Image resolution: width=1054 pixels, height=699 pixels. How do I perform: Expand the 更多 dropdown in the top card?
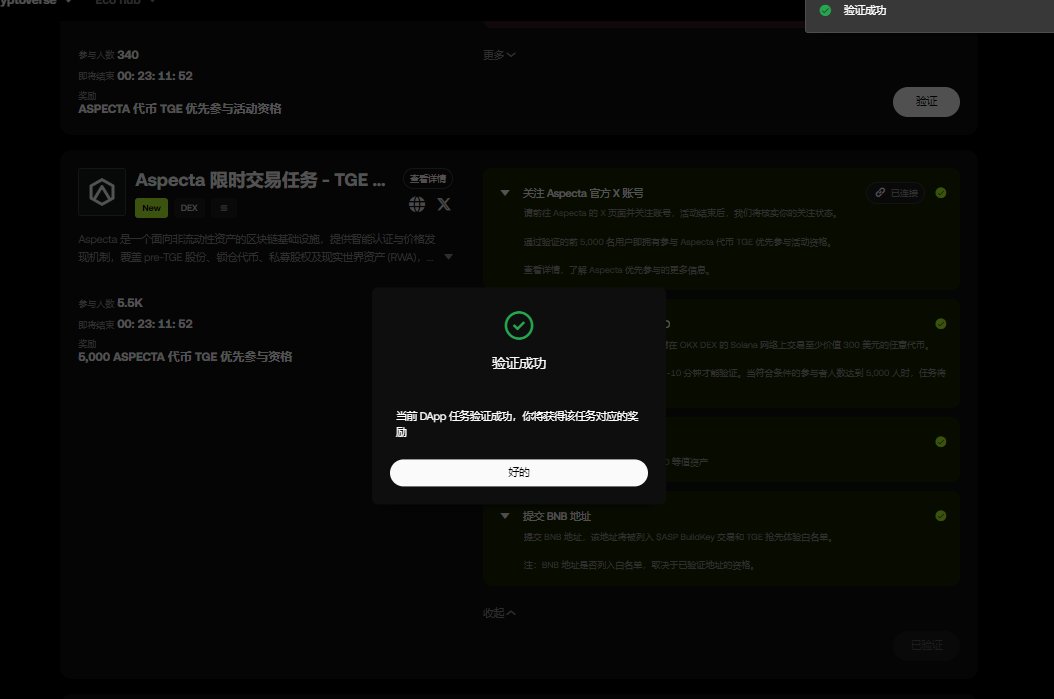pyautogui.click(x=499, y=54)
